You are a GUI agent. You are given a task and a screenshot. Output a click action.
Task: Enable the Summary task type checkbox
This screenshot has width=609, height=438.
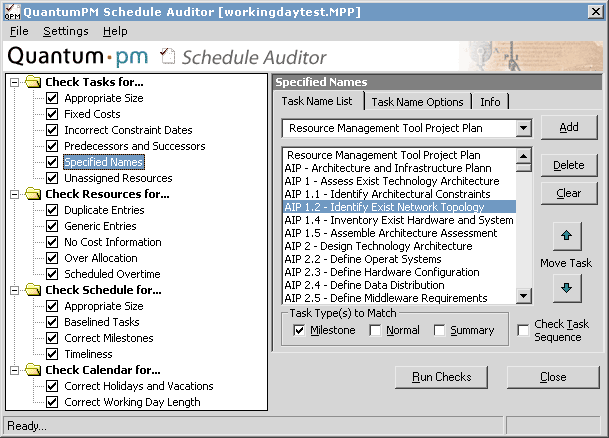[439, 330]
